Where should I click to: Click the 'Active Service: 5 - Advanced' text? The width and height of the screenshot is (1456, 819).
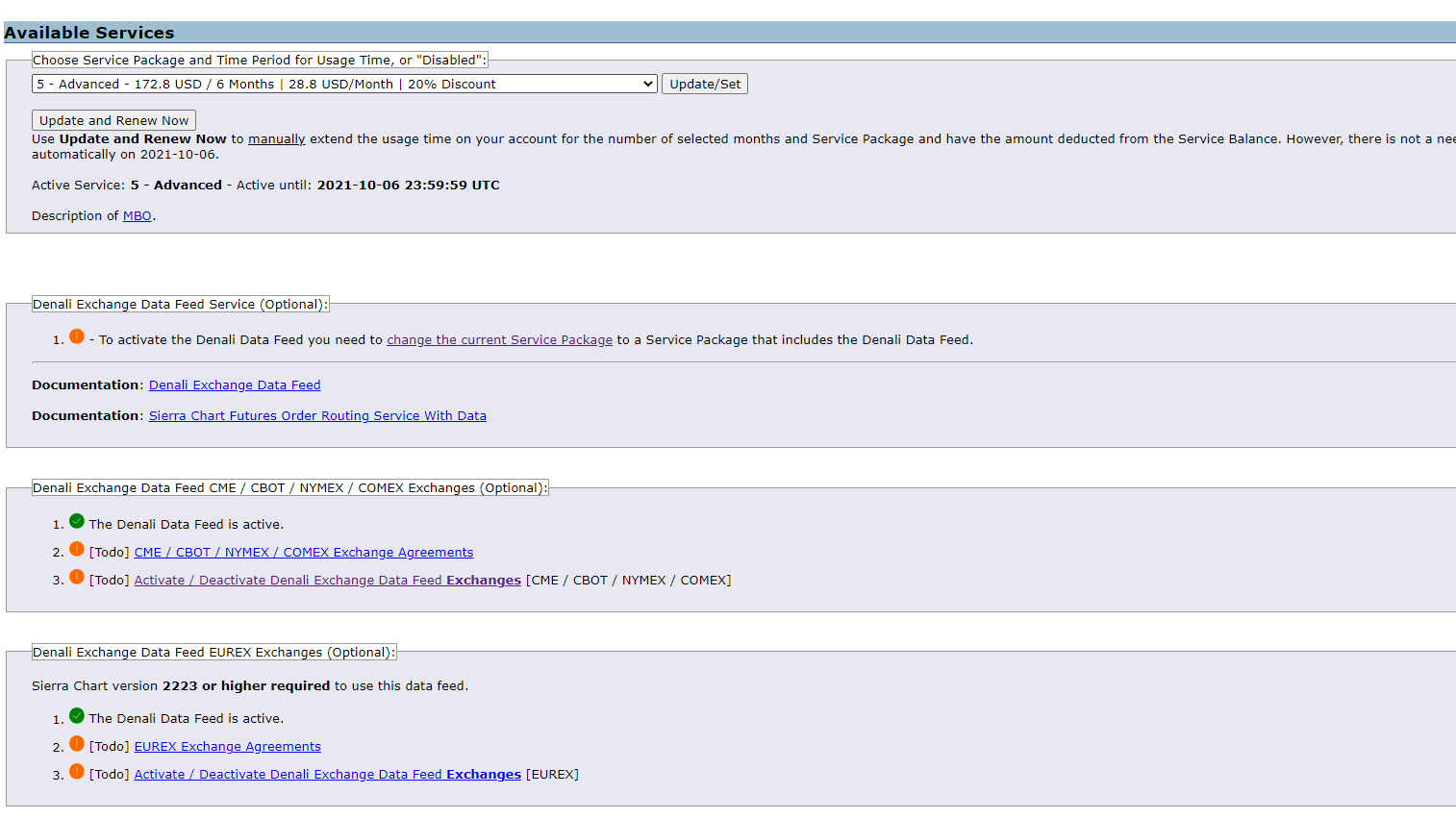coord(127,186)
